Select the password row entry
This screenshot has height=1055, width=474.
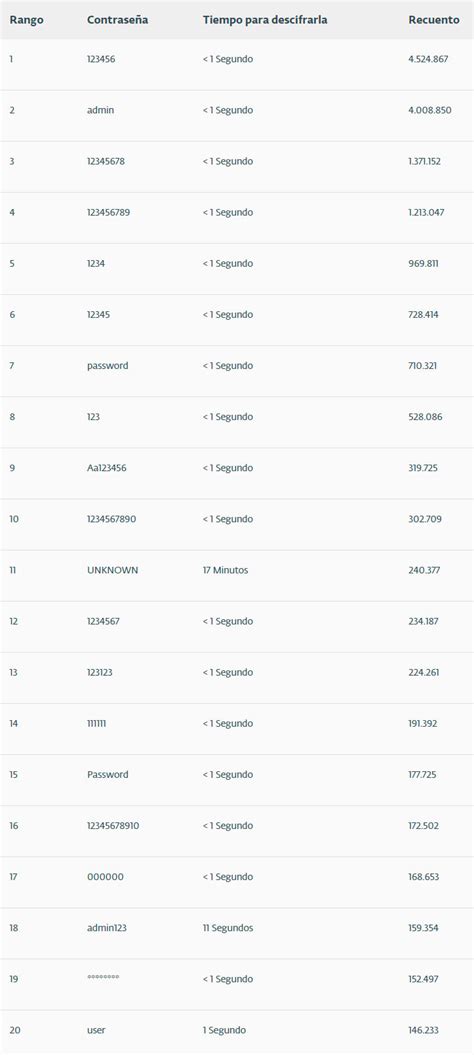(x=107, y=365)
